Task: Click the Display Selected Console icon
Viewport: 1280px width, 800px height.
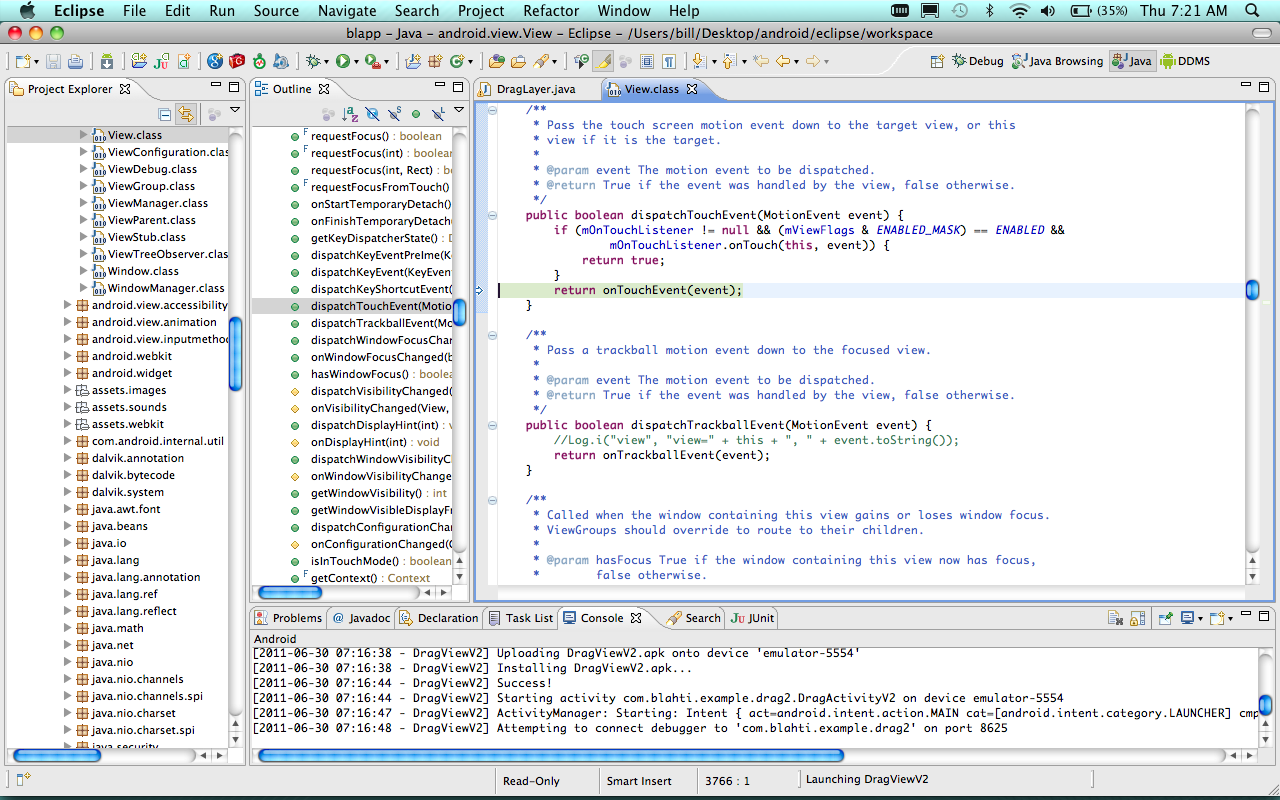Action: coord(1187,618)
